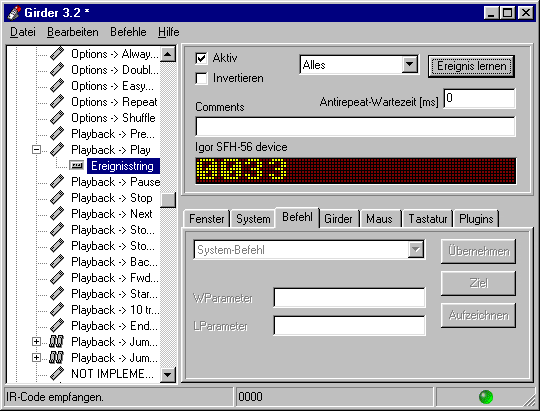Expand the last Playback -> Jum... node
This screenshot has width=540, height=411.
pyautogui.click(x=36, y=358)
